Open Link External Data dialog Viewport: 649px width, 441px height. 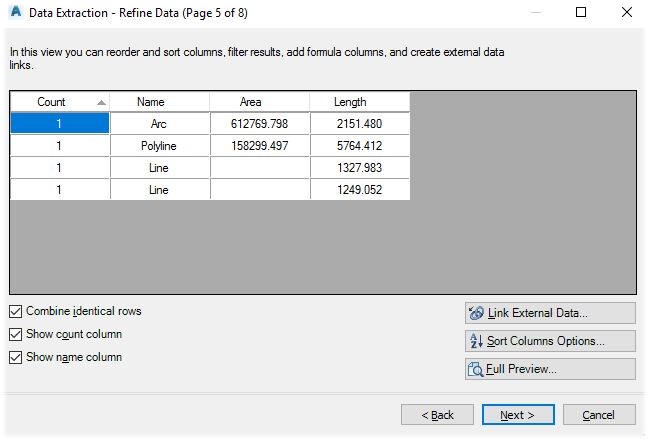click(x=550, y=313)
